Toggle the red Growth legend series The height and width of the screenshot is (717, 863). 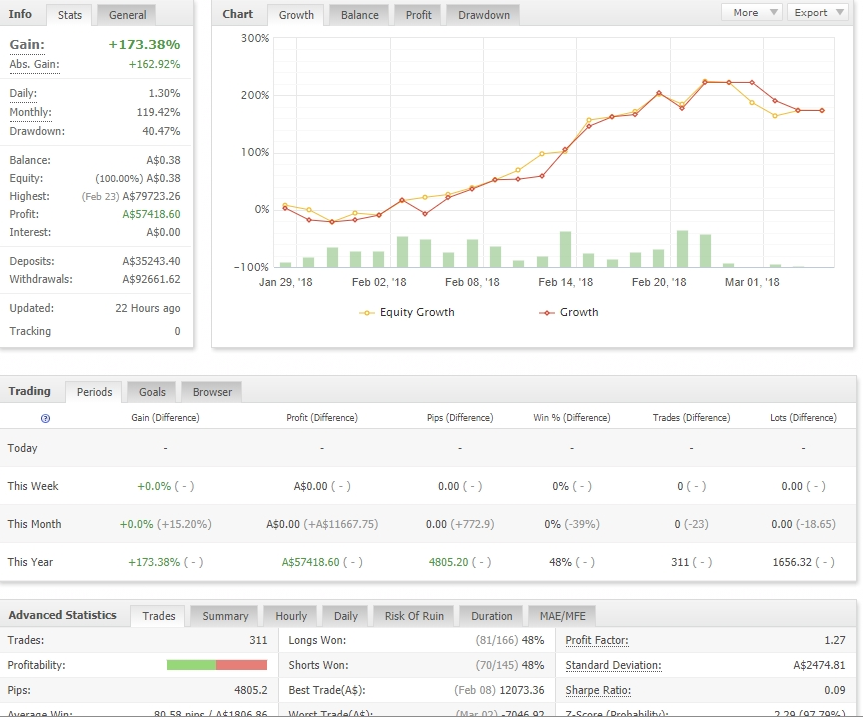click(568, 312)
